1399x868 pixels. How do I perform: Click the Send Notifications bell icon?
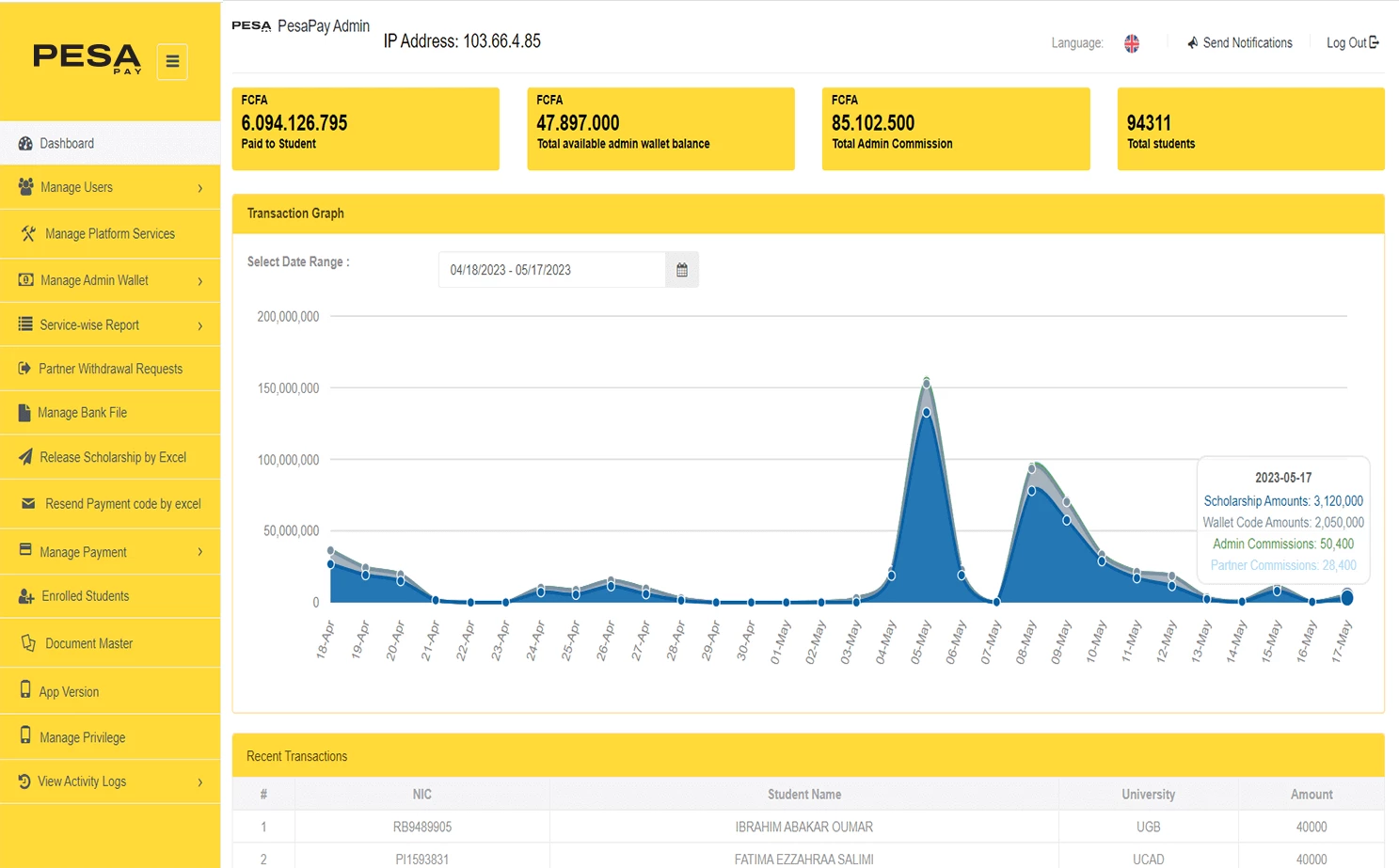click(1191, 42)
